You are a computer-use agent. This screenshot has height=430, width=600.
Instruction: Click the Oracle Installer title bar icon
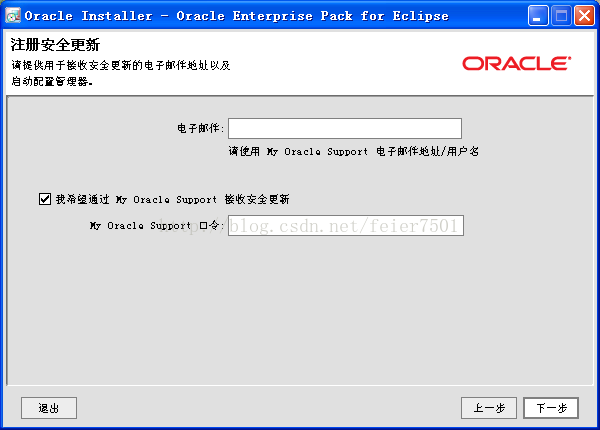point(13,16)
